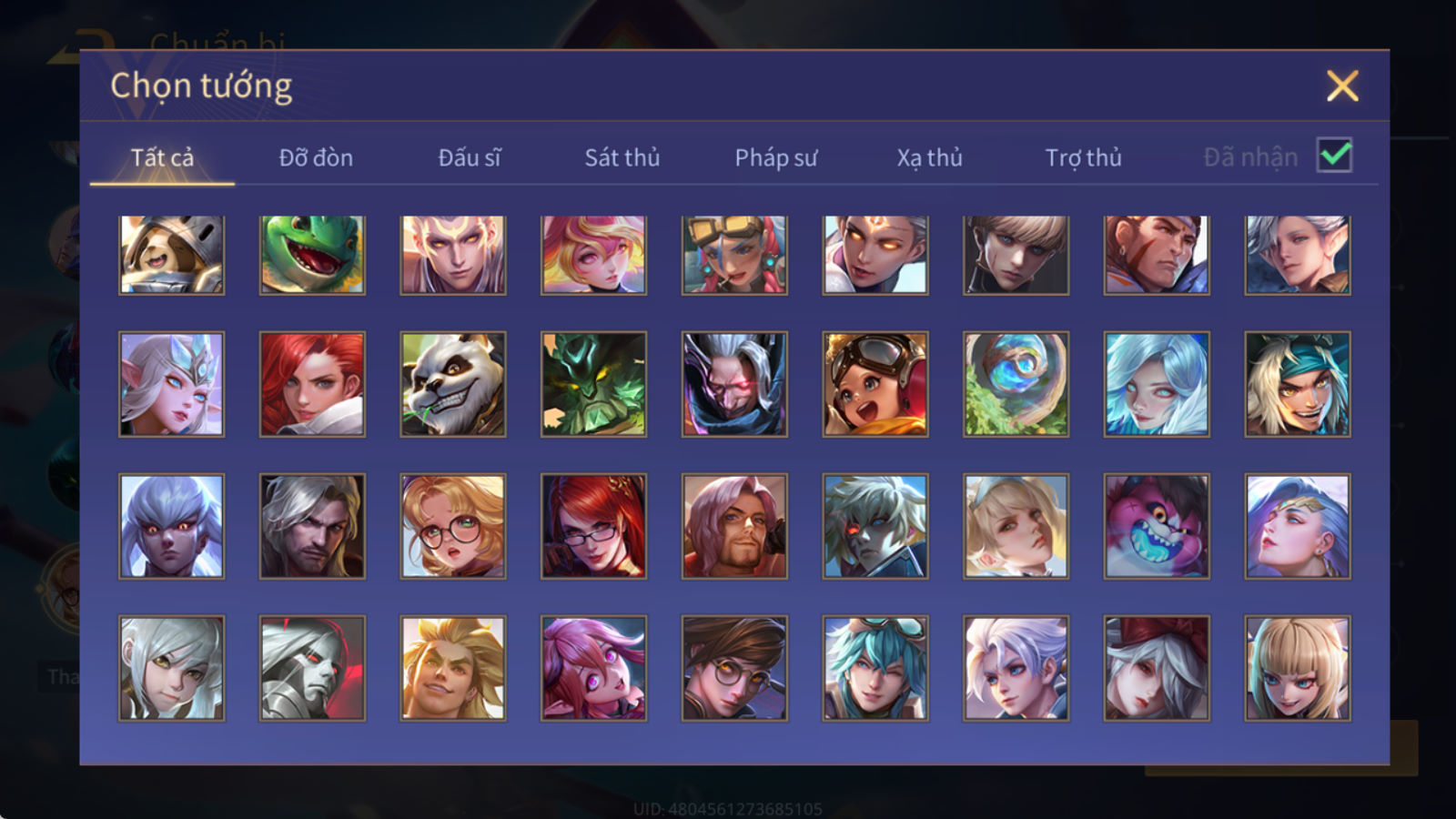This screenshot has width=1456, height=819.
Task: Choose the armored teddy bear hero
Action: [171, 255]
